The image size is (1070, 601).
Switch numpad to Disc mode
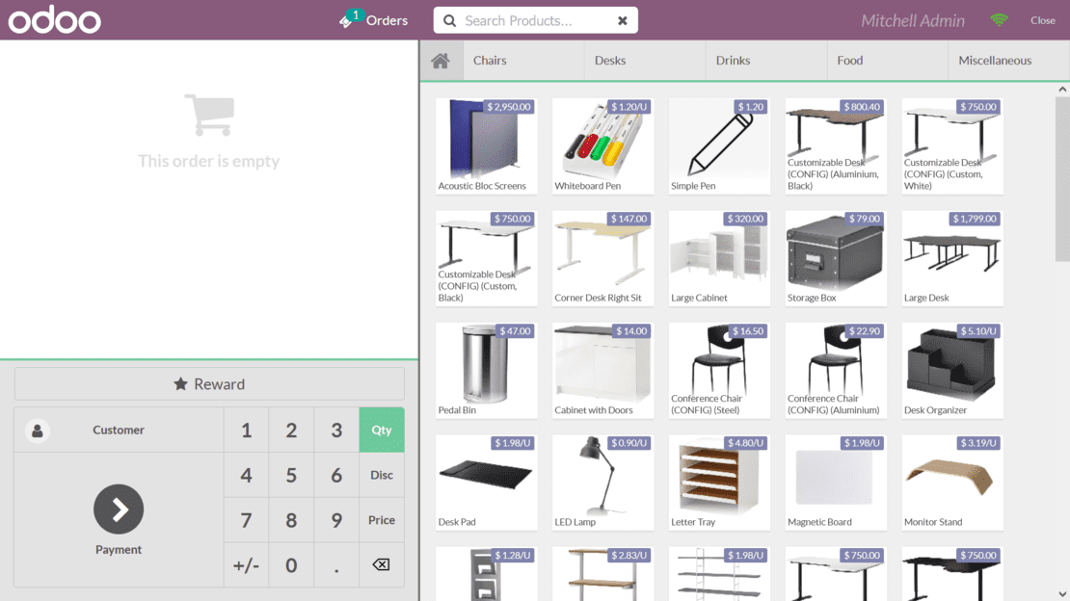click(x=381, y=475)
